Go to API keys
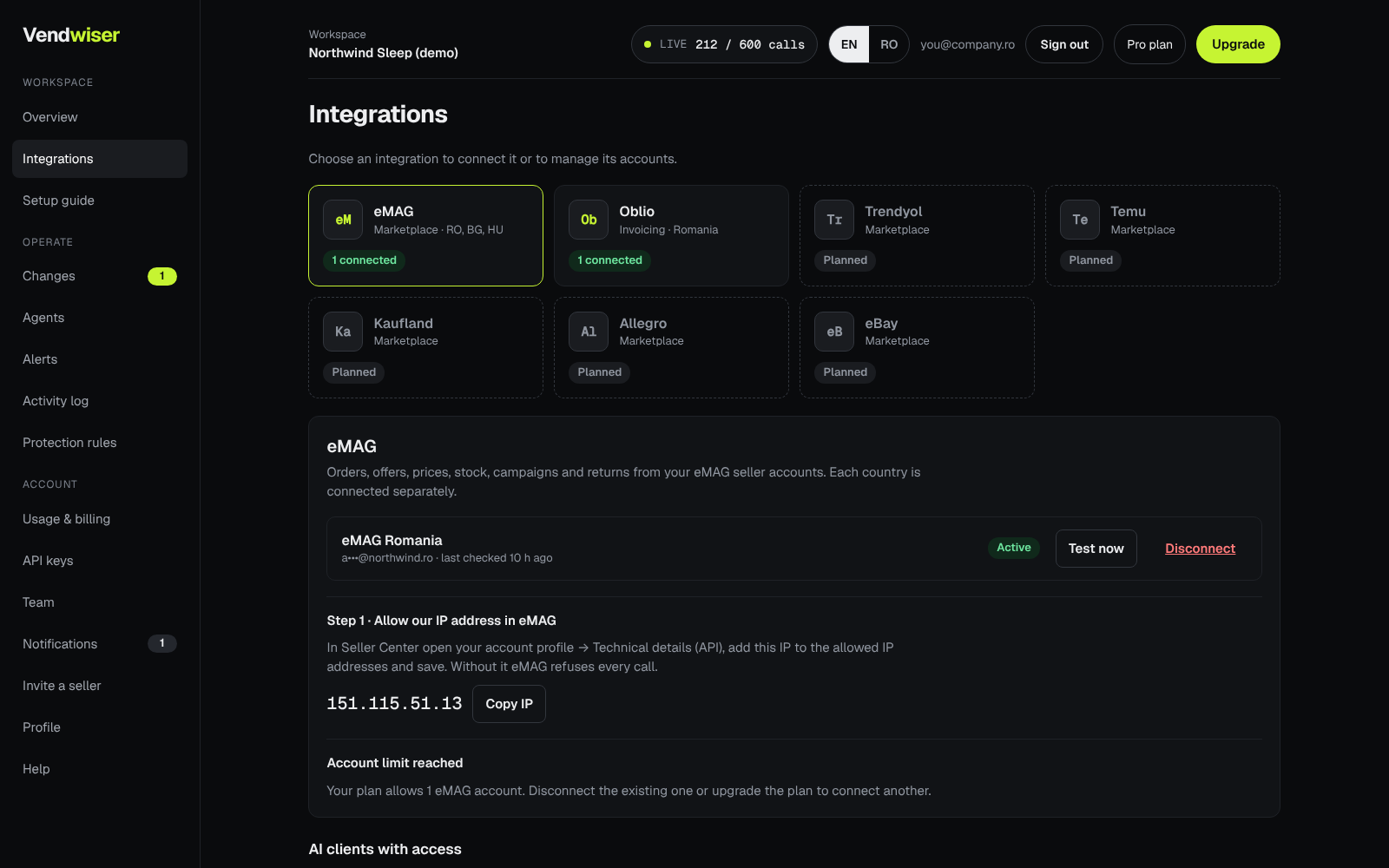Image resolution: width=1389 pixels, height=868 pixels. pos(100,561)
